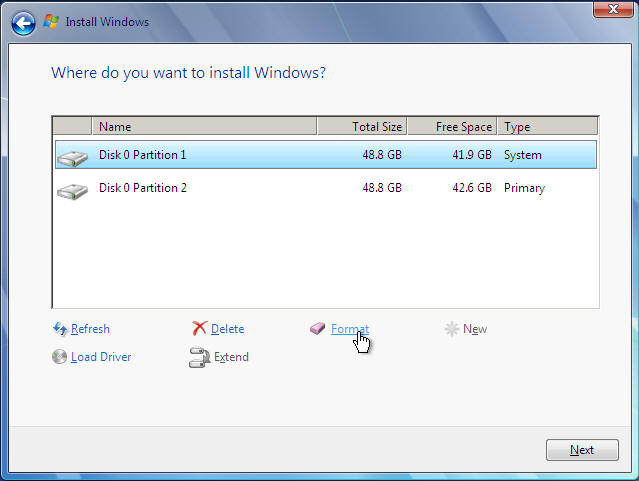
Task: Sort by the Name column header
Action: (204, 127)
